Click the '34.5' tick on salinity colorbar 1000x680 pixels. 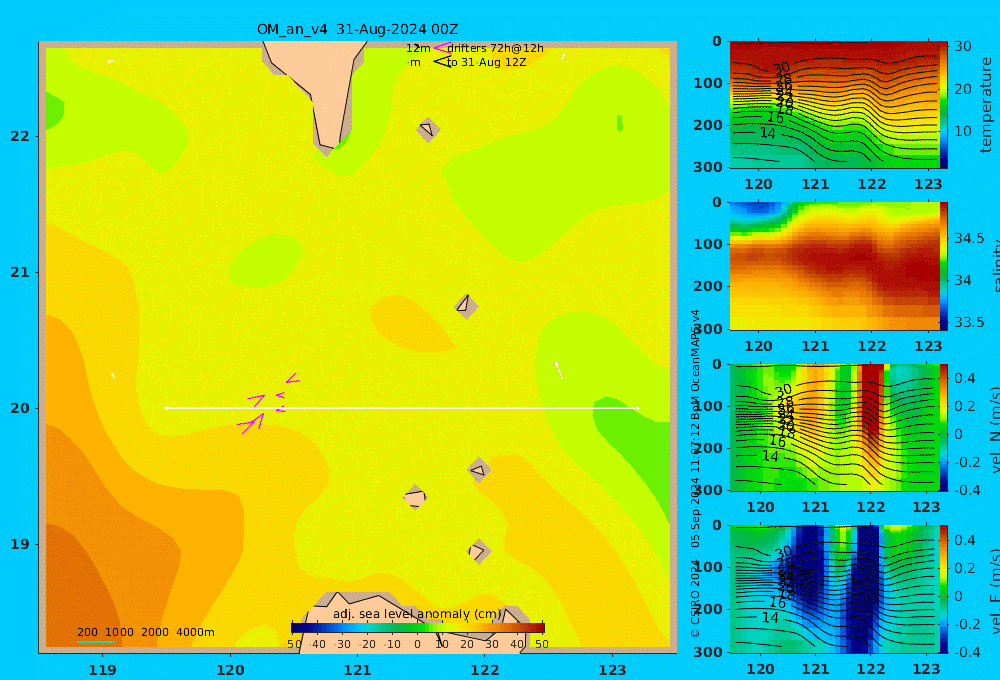click(x=969, y=238)
